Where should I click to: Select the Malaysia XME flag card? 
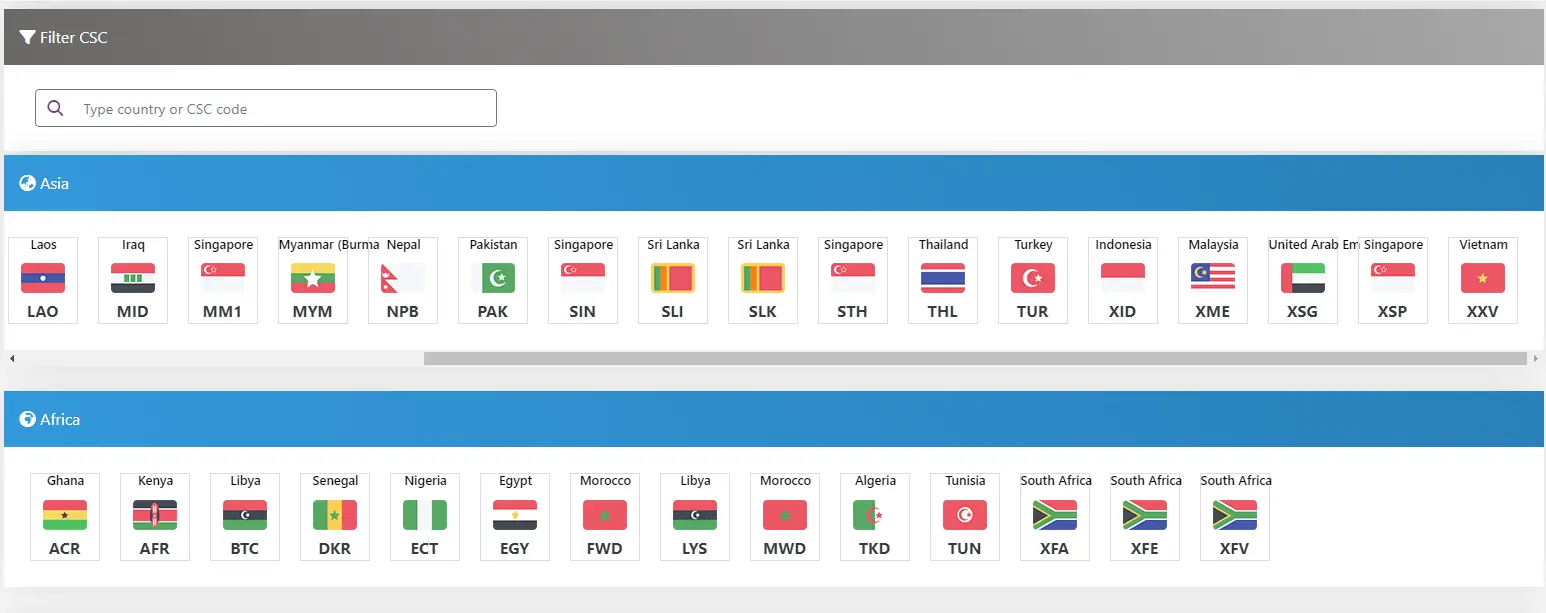(1213, 280)
